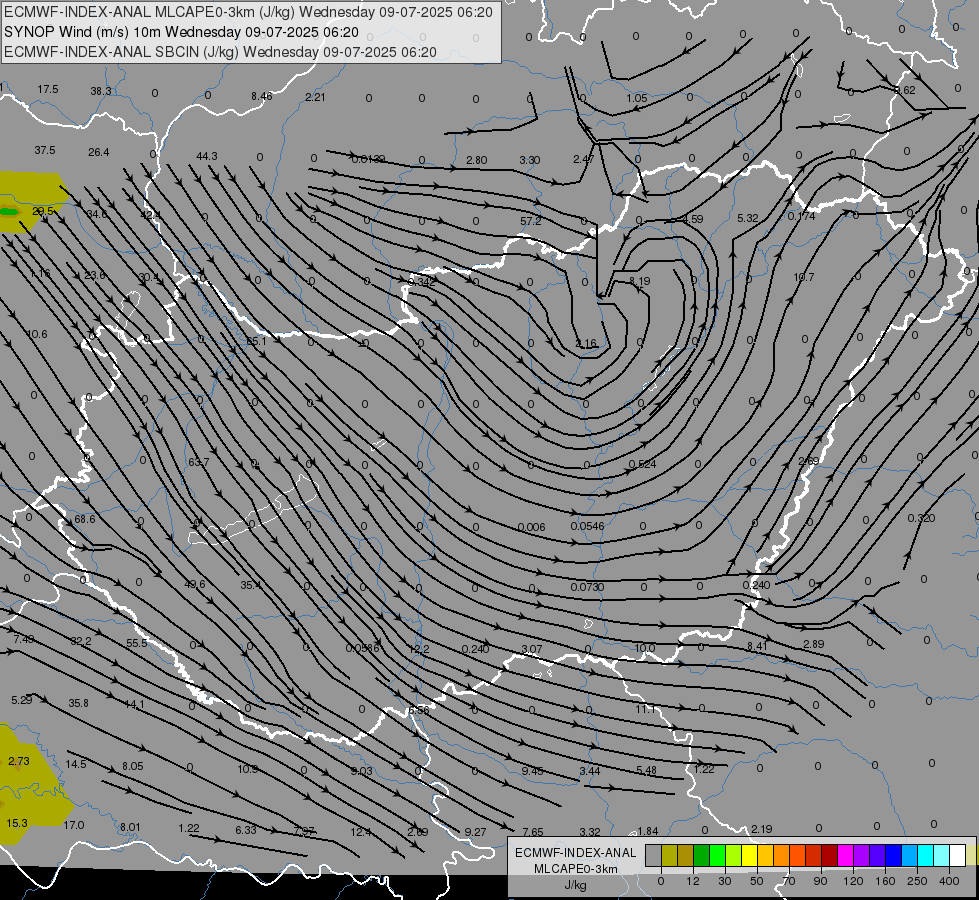The height and width of the screenshot is (900, 979).
Task: Click the map value 2.19
Action: 761,829
